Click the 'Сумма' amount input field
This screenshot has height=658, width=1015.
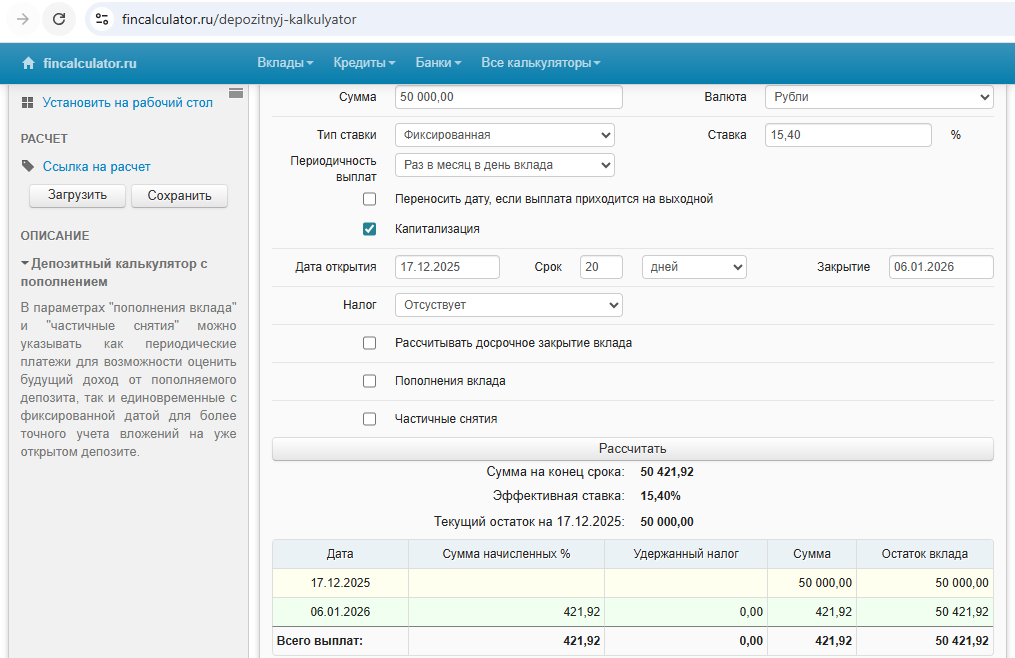(x=508, y=97)
